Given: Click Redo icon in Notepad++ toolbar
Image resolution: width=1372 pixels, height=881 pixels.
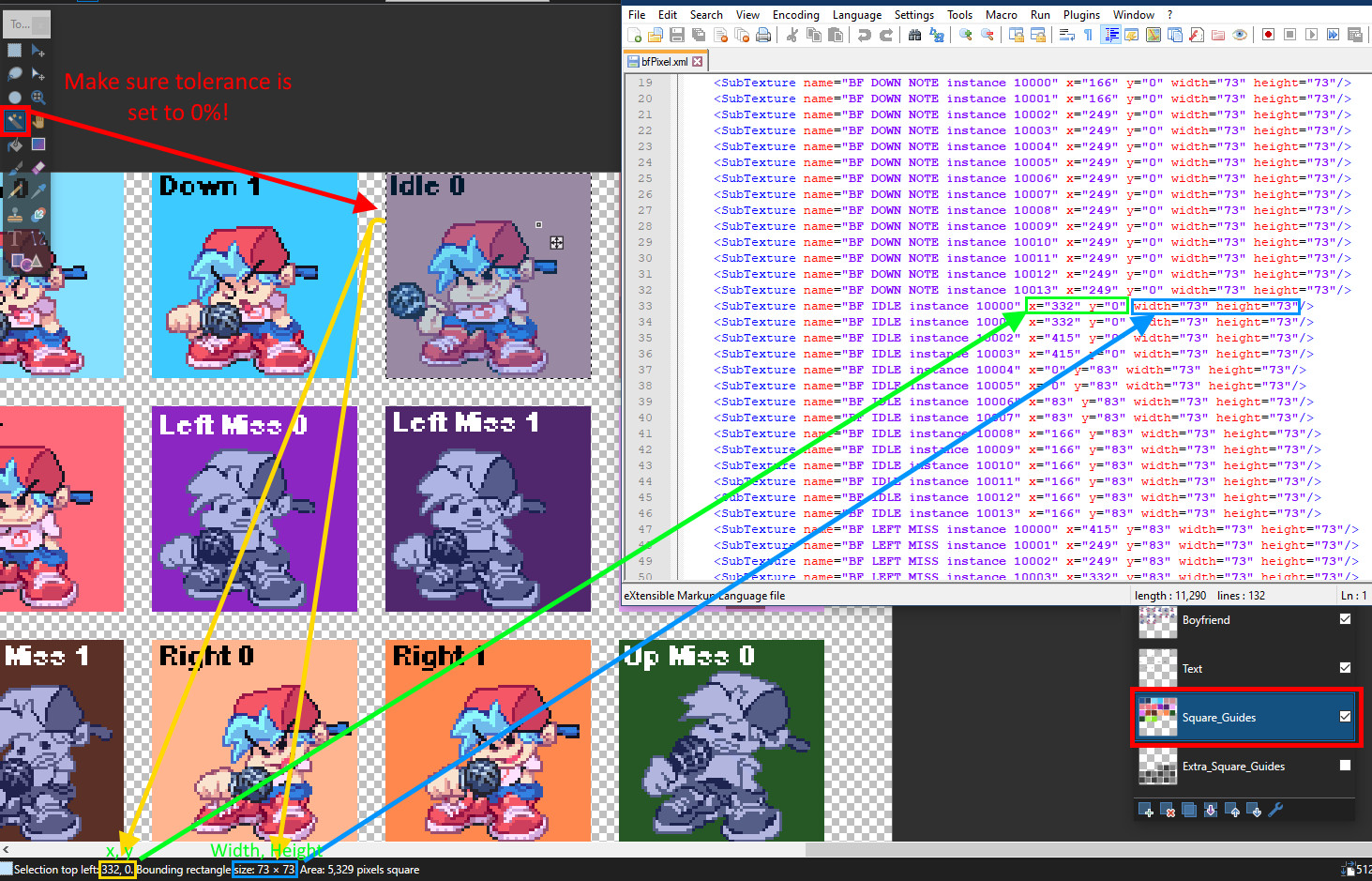Looking at the screenshot, I should (885, 35).
